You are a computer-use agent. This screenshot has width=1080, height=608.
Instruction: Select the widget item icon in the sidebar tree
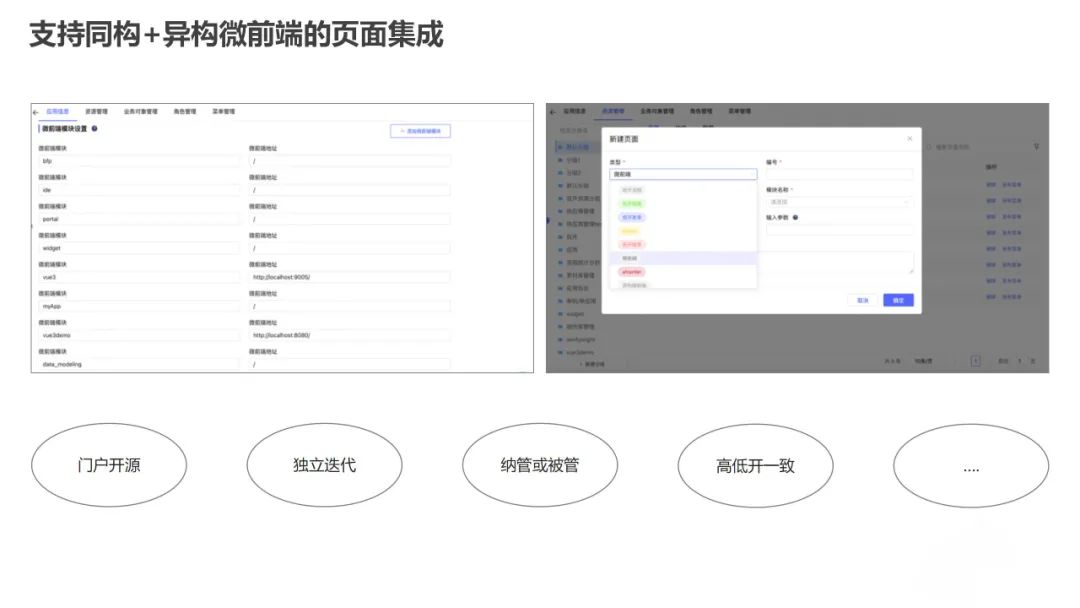[x=560, y=314]
